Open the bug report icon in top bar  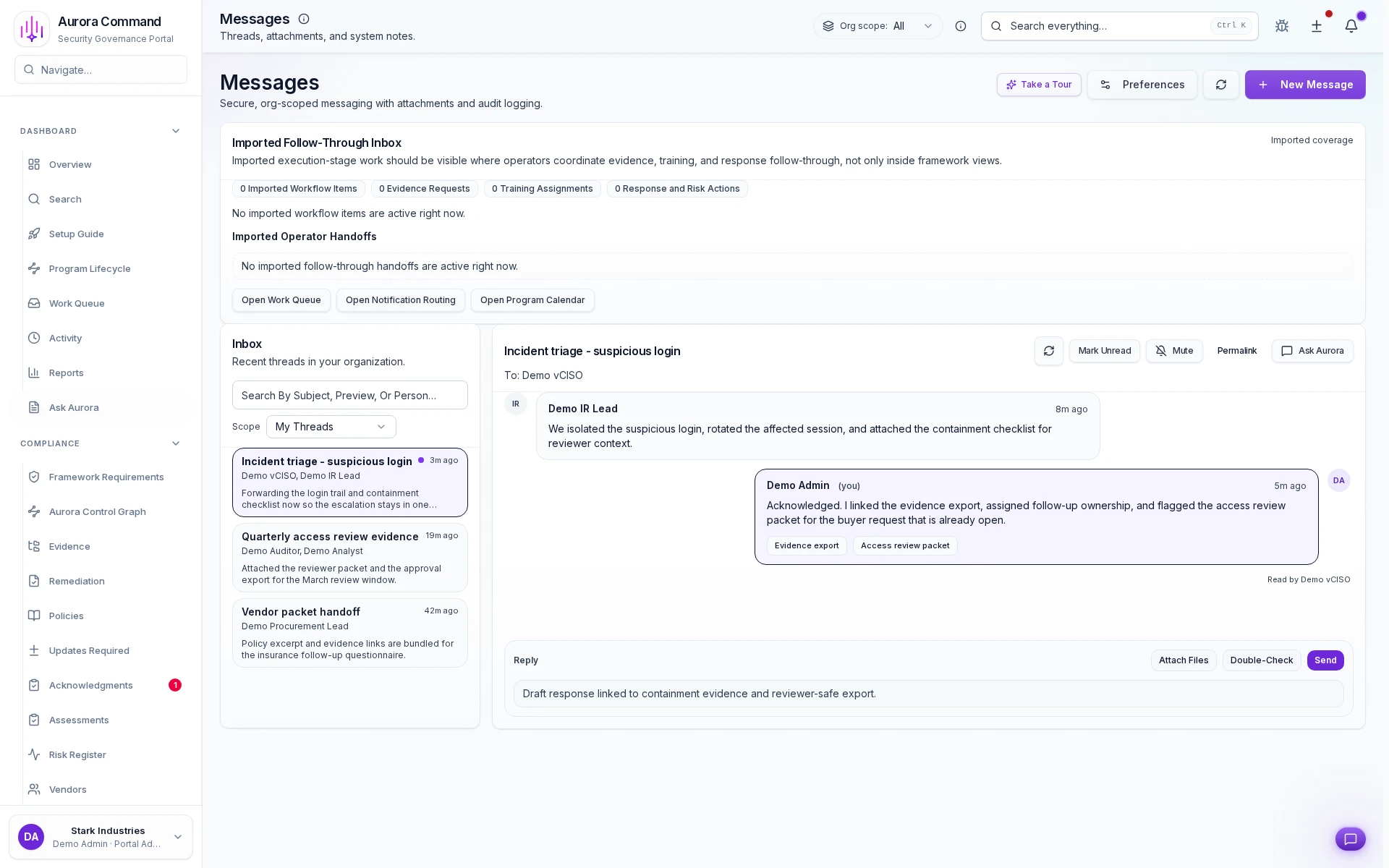[1282, 26]
